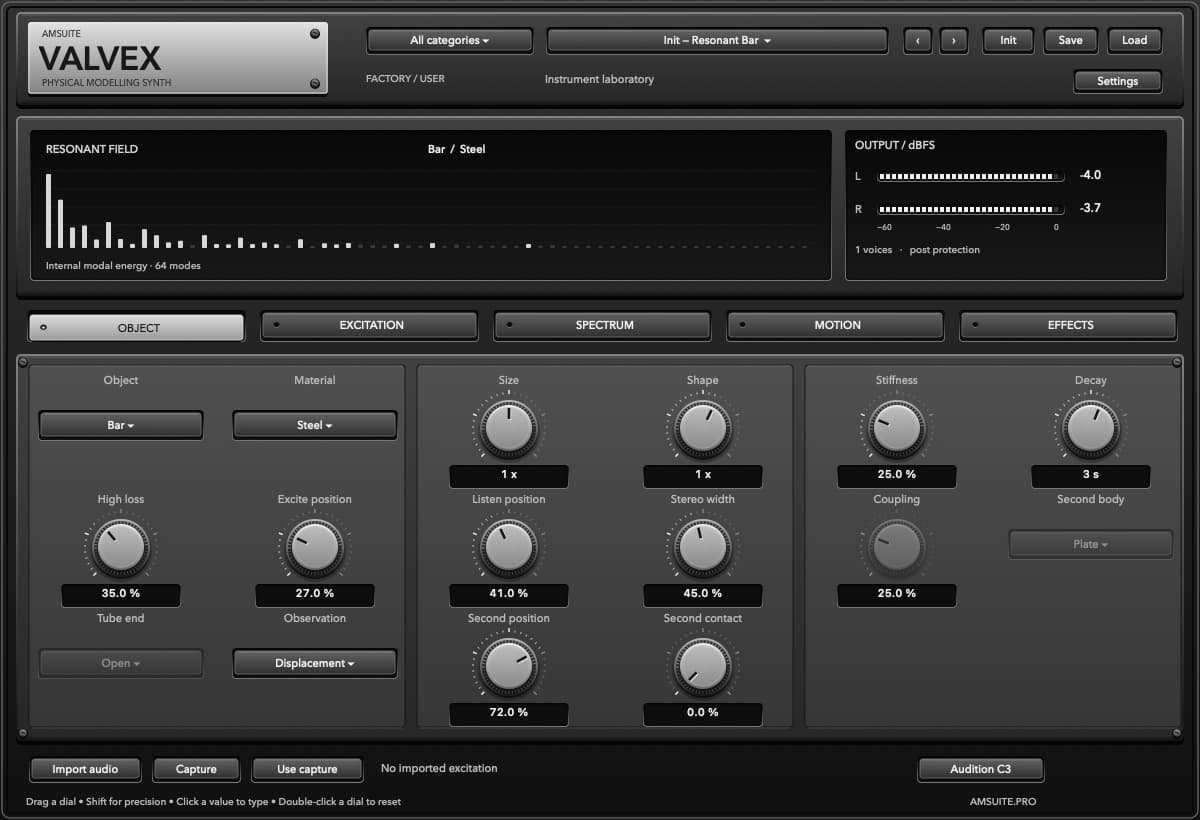Image resolution: width=1200 pixels, height=820 pixels.
Task: Click the Stiffness 25.0 % value
Action: pos(897,475)
